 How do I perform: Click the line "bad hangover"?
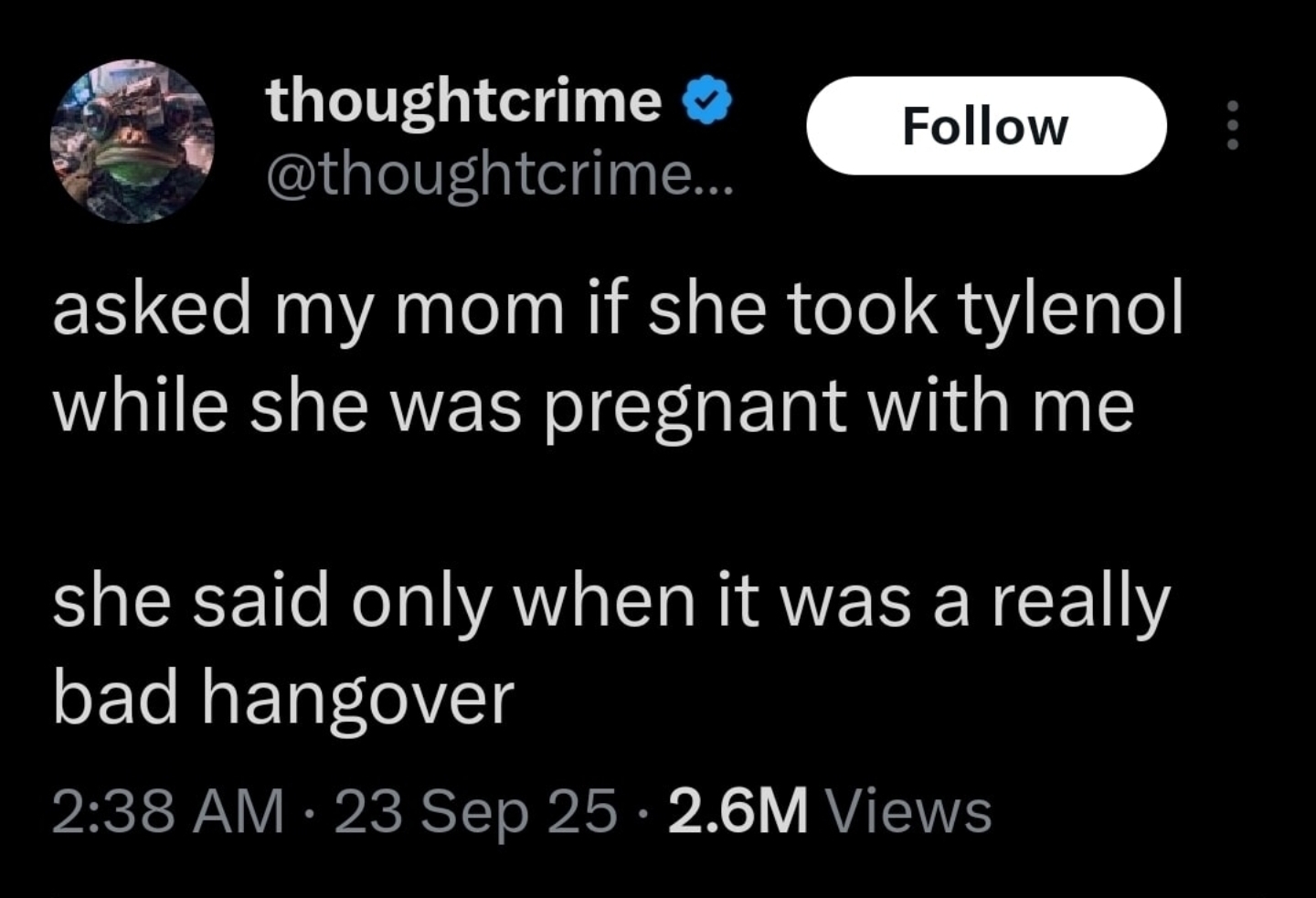pos(283,700)
